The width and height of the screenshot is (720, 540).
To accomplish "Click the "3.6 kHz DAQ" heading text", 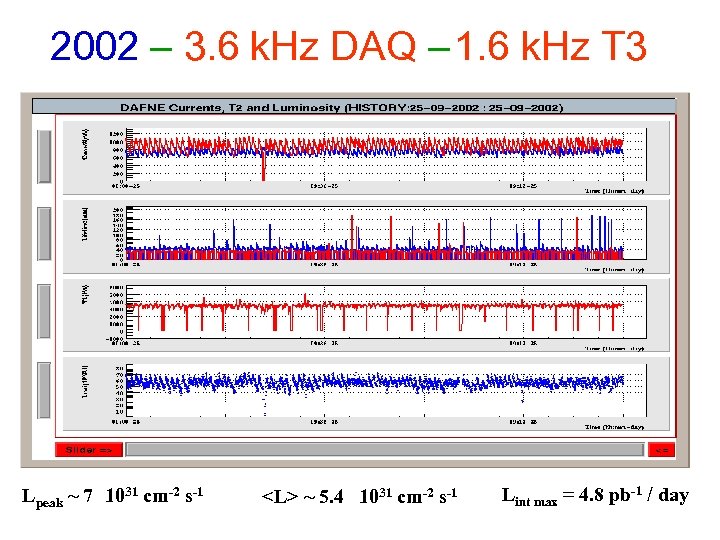I will pyautogui.click(x=301, y=46).
